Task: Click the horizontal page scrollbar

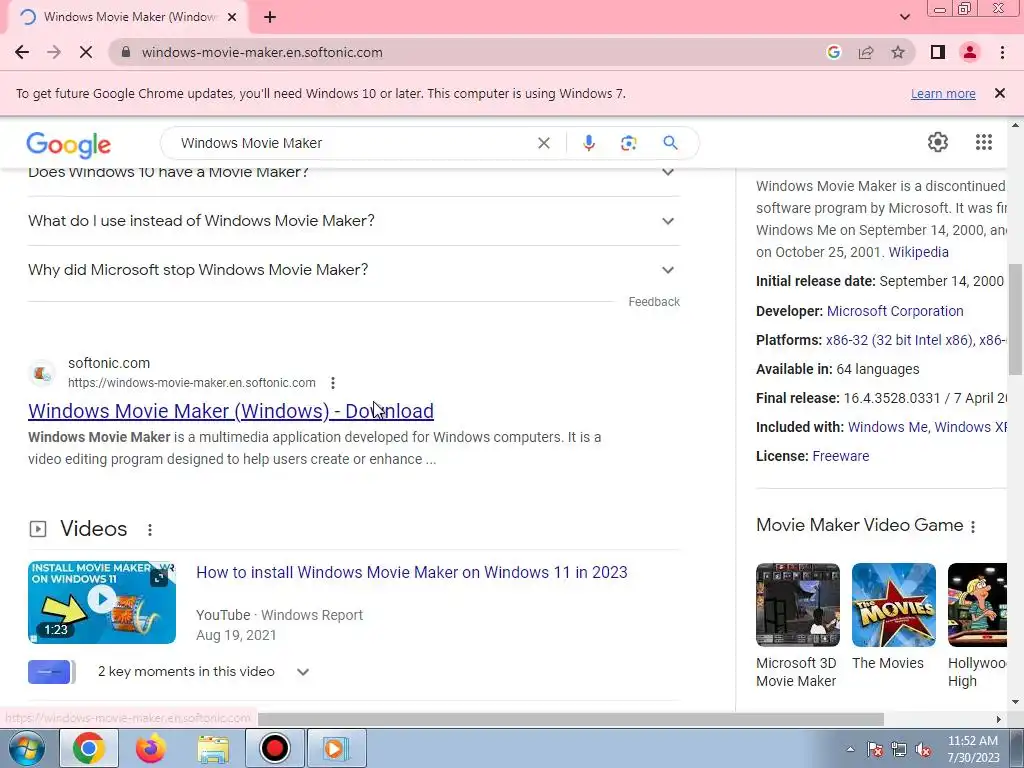Action: click(x=571, y=719)
